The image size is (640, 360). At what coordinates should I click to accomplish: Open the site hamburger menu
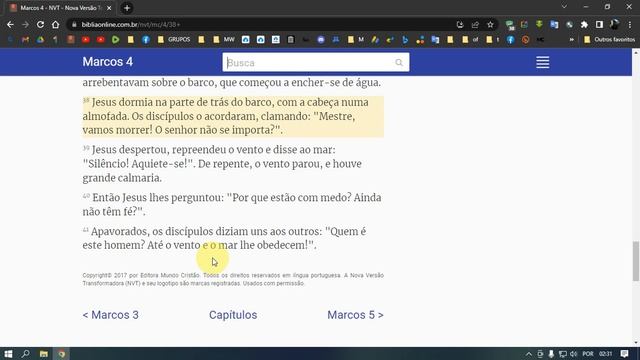(x=542, y=62)
